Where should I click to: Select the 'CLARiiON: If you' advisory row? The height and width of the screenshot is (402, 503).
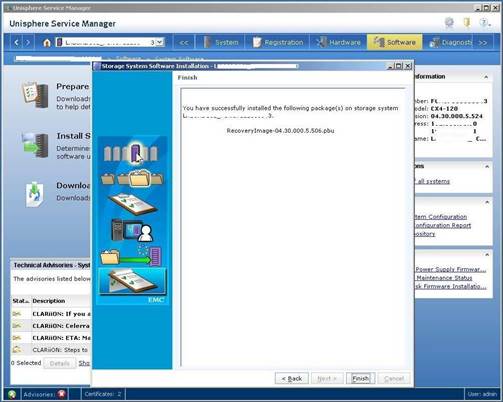click(51, 314)
